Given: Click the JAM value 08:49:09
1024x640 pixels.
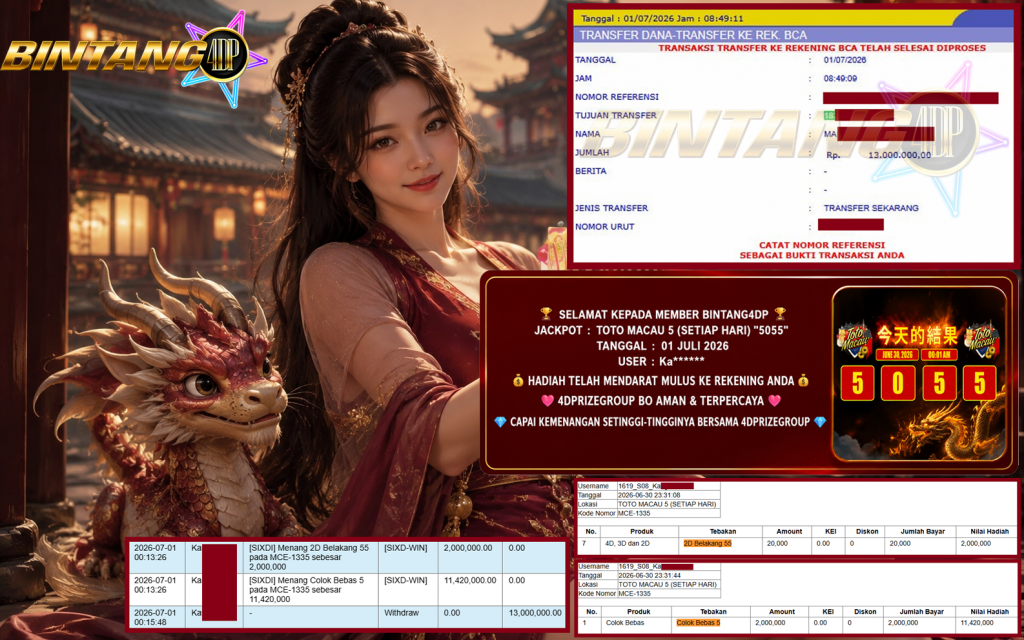Looking at the screenshot, I should pos(840,78).
